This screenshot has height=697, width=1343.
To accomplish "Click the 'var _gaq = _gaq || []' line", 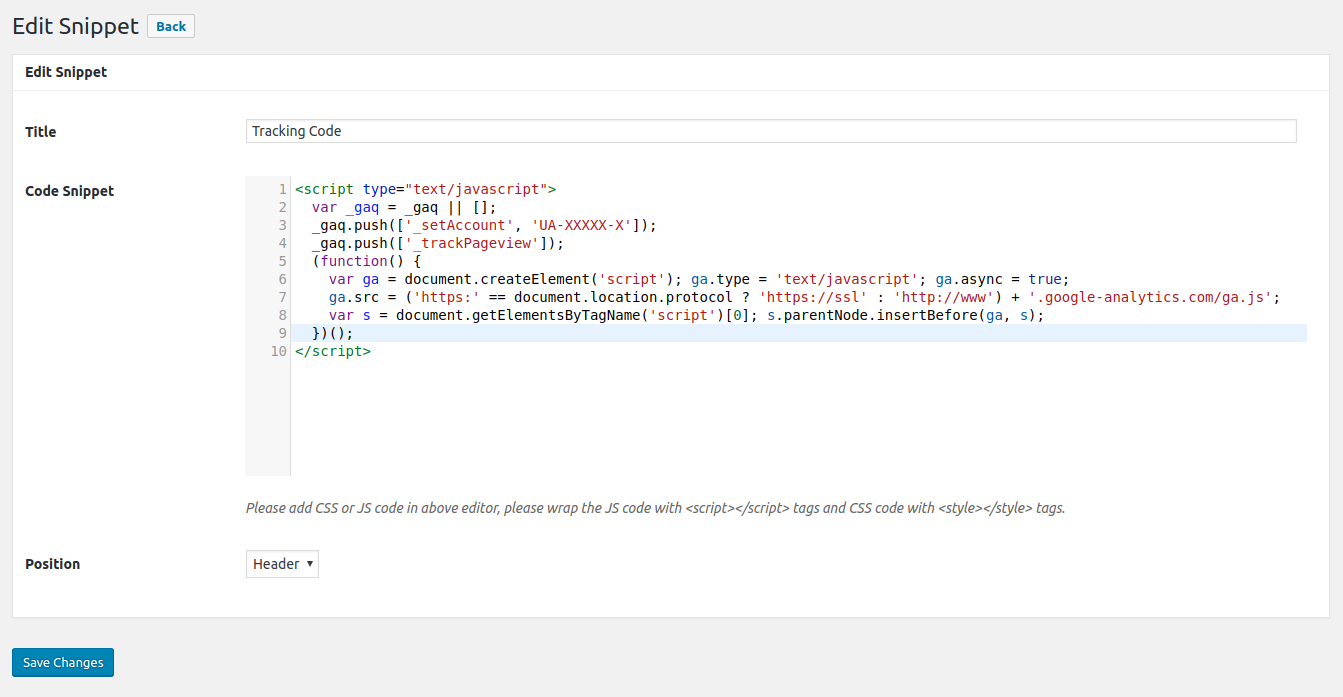I will pyautogui.click(x=404, y=207).
